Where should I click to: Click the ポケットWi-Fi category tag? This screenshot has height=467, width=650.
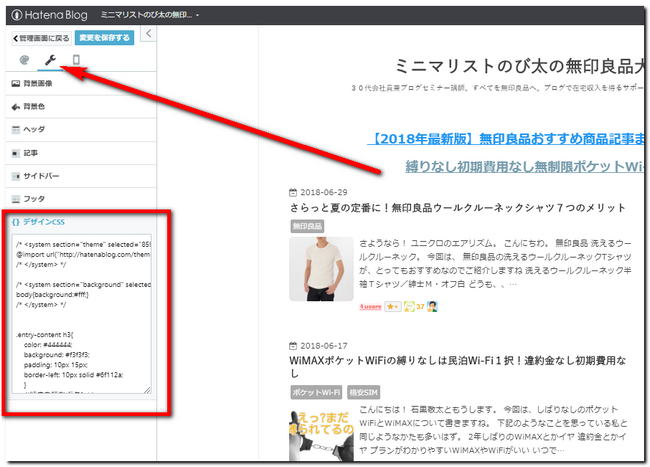coord(316,392)
